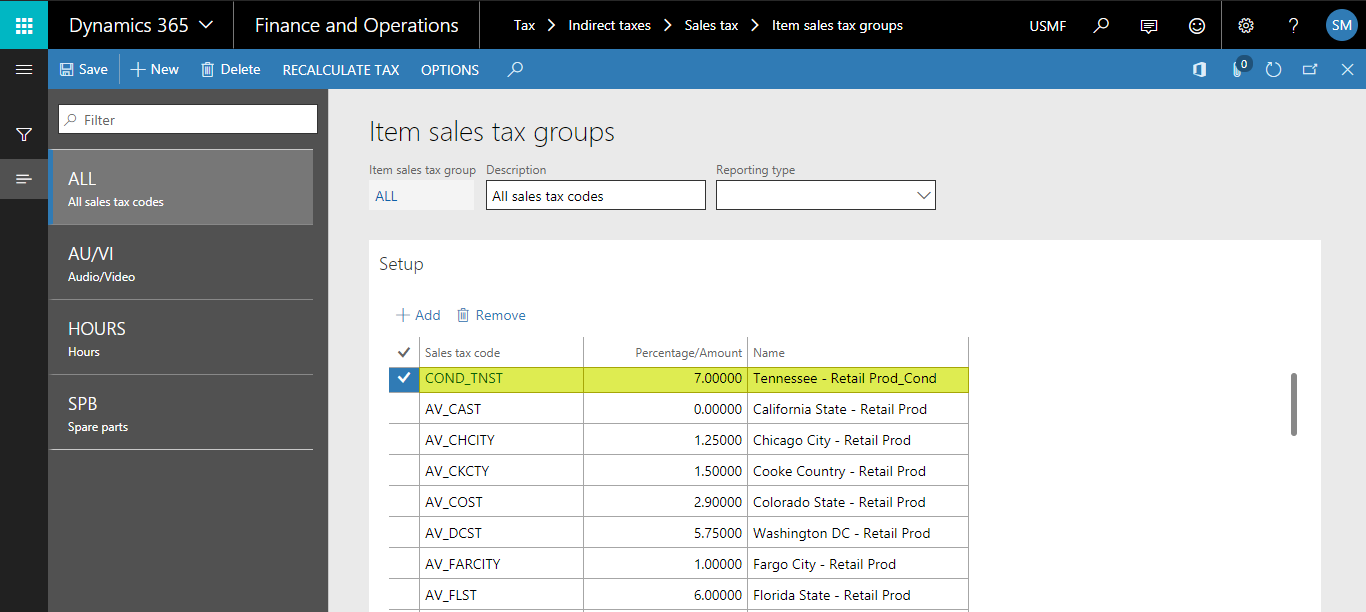The height and width of the screenshot is (612, 1366).
Task: Open form in new window icon
Action: 1312,69
